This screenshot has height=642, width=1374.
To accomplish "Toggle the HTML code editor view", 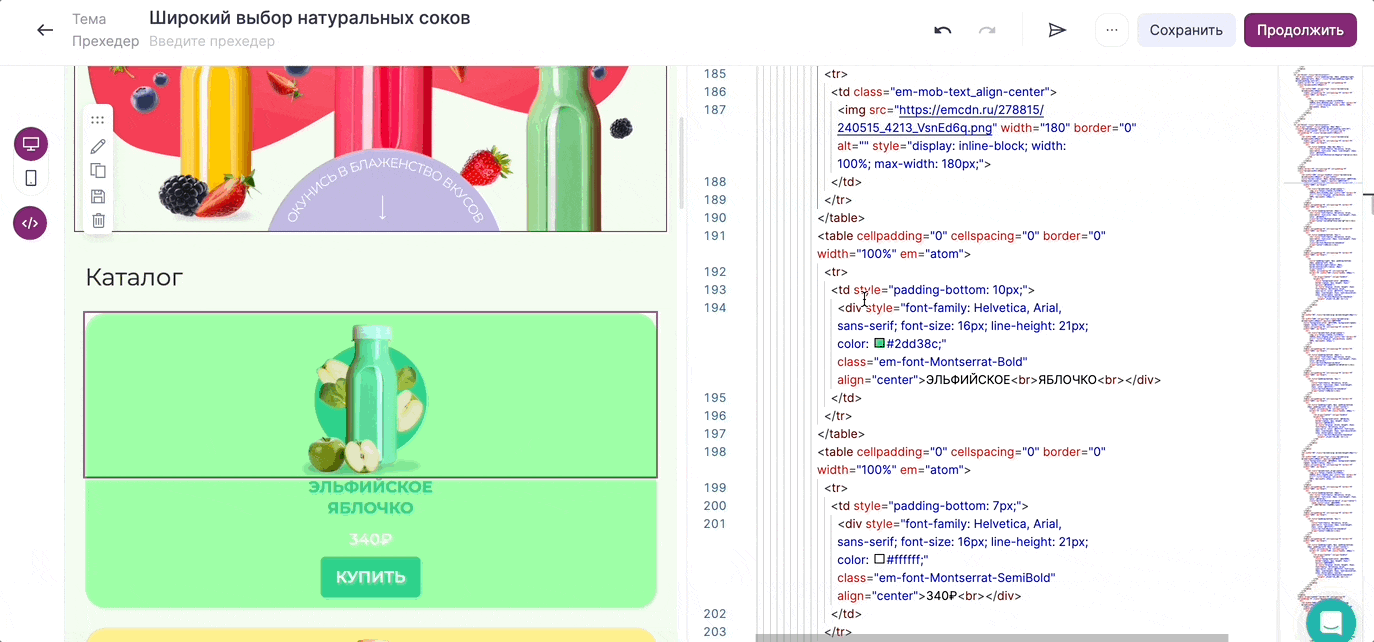I will tap(30, 223).
